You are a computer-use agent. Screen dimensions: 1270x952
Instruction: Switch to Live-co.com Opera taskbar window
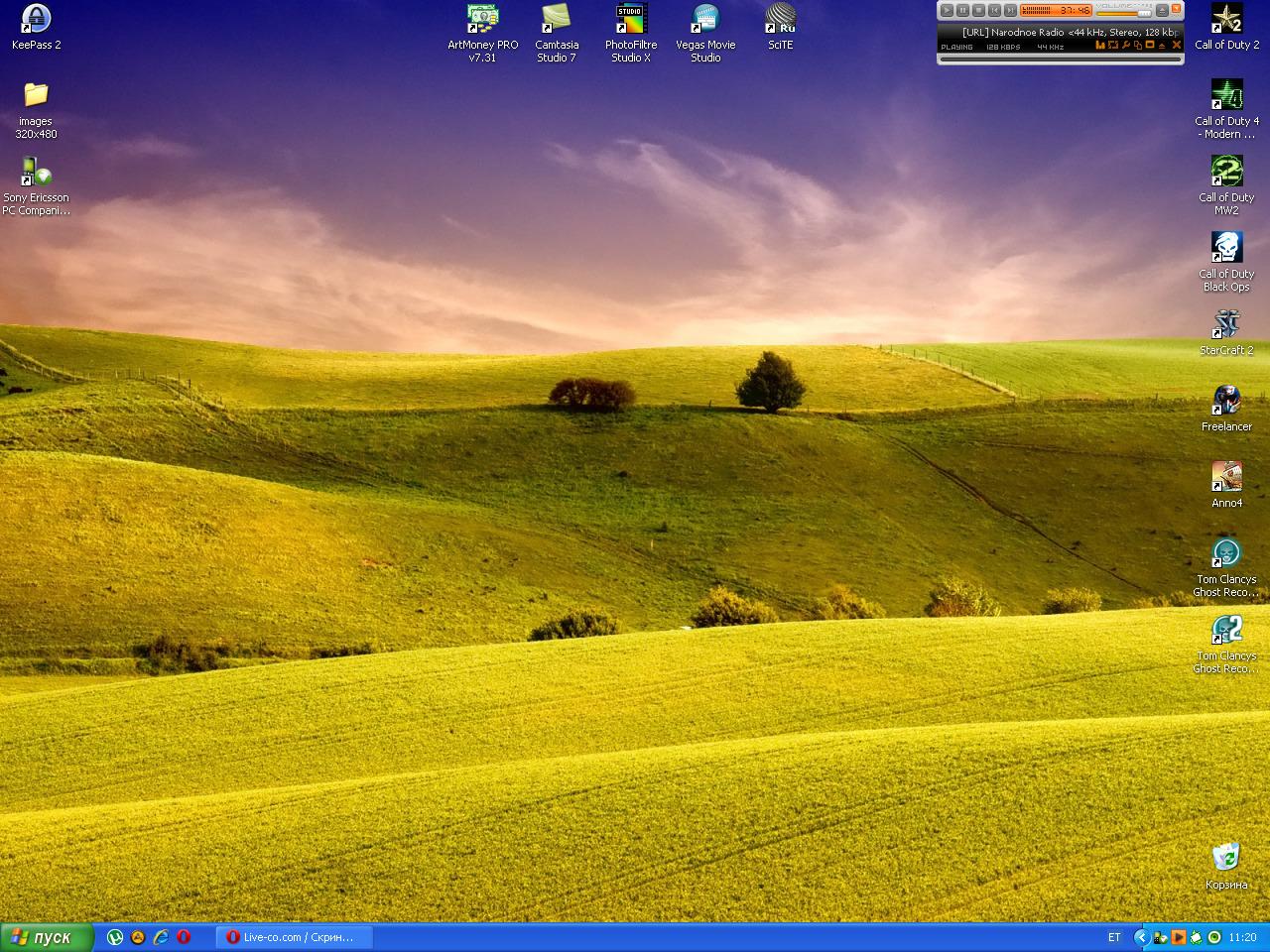295,937
